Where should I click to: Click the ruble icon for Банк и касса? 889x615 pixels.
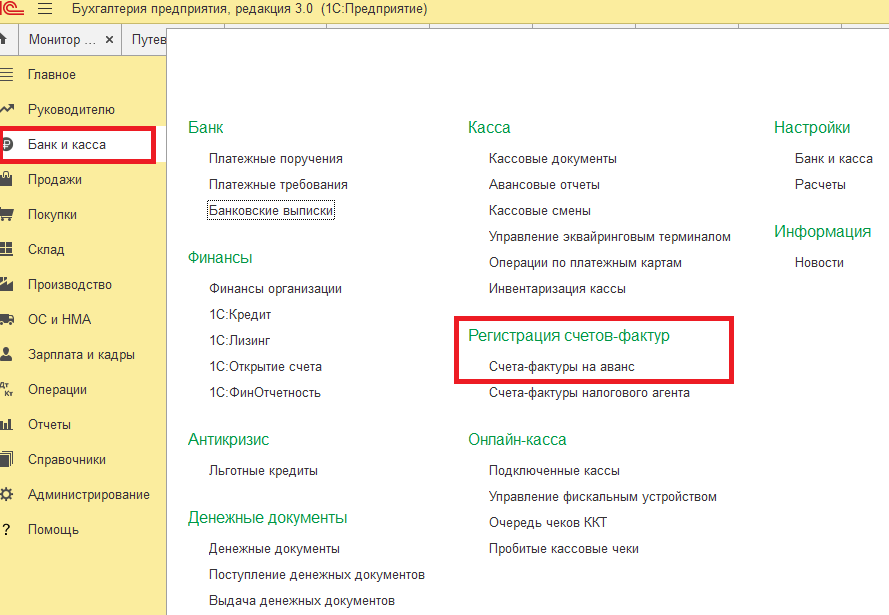coord(7,145)
